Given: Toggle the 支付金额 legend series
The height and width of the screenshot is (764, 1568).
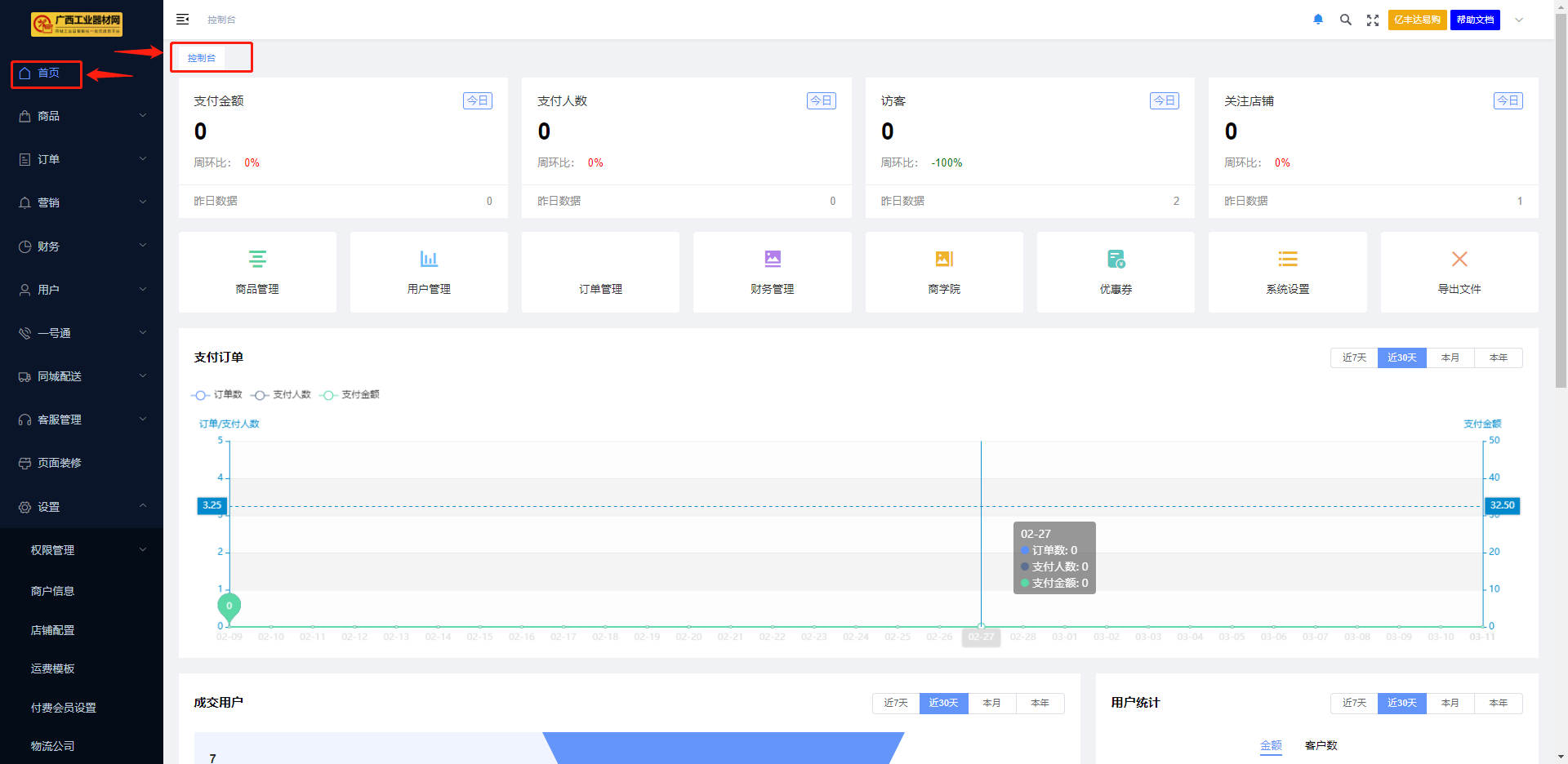Looking at the screenshot, I should [350, 395].
